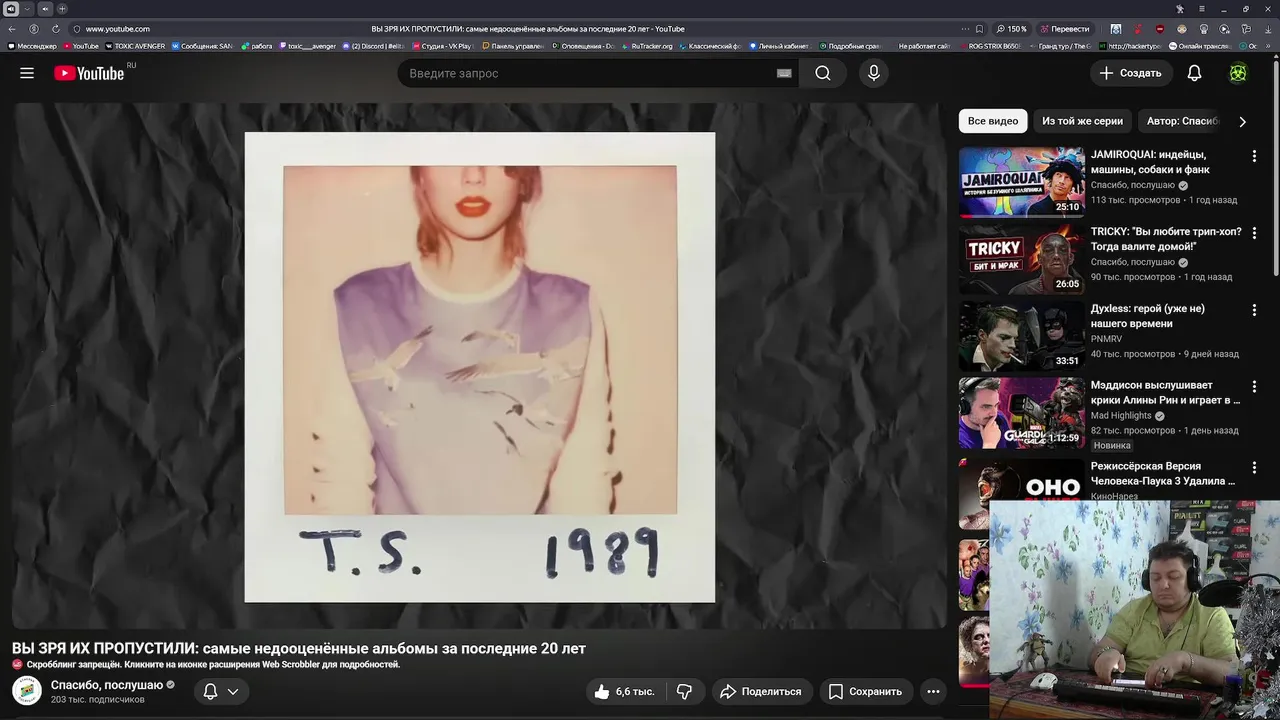Screen dimensions: 1280x720
Task: Open the red adblock extension icon
Action: pos(1160,29)
